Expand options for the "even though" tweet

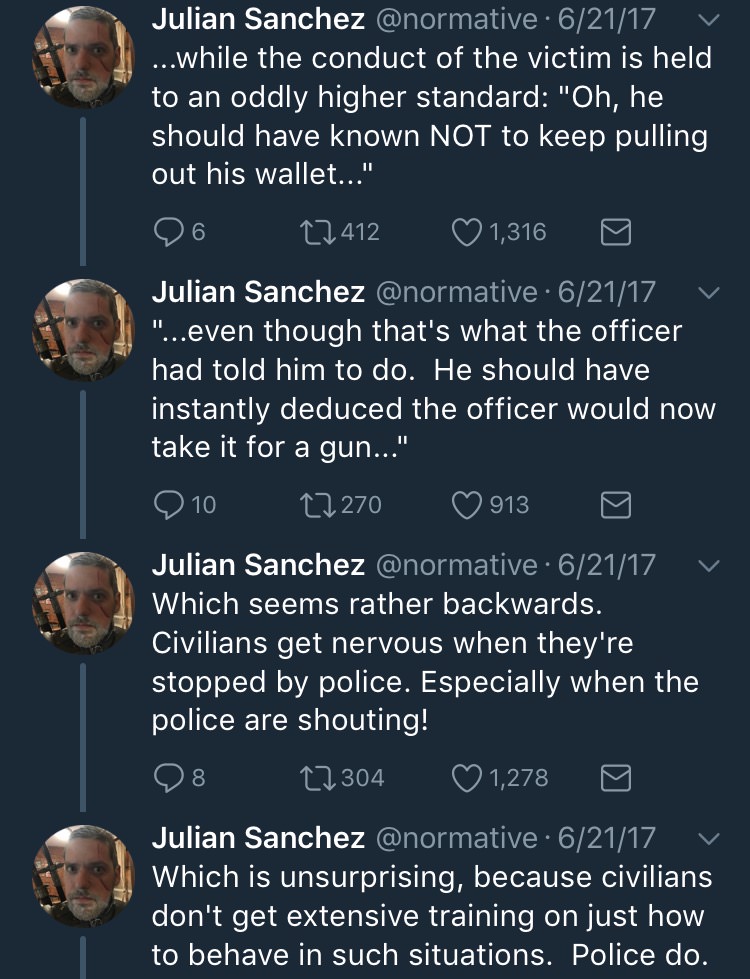click(x=707, y=293)
